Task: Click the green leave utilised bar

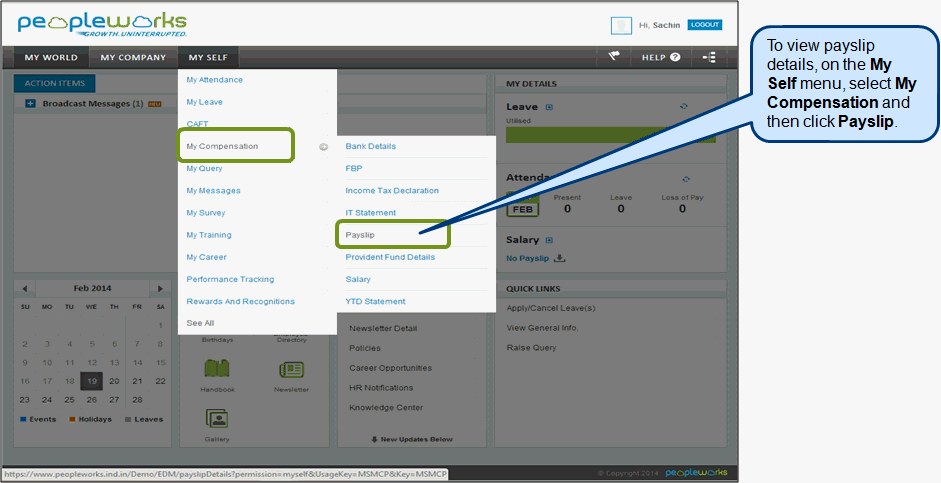Action: tap(611, 135)
